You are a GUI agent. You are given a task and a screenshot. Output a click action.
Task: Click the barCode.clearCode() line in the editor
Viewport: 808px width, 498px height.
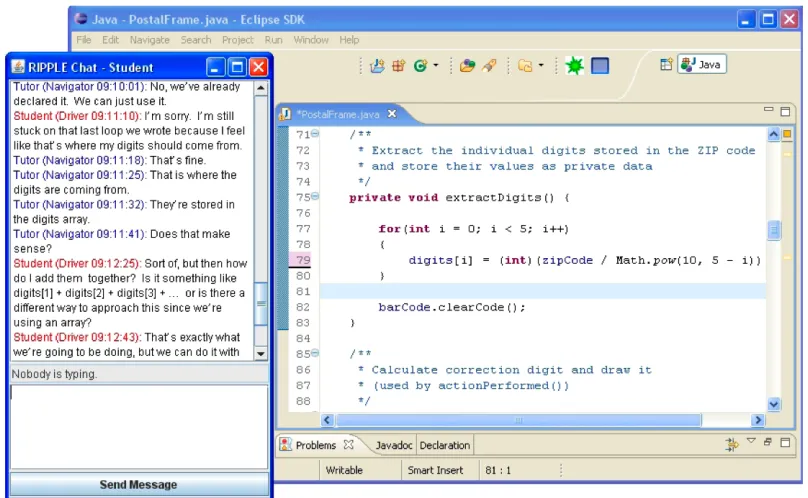452,307
